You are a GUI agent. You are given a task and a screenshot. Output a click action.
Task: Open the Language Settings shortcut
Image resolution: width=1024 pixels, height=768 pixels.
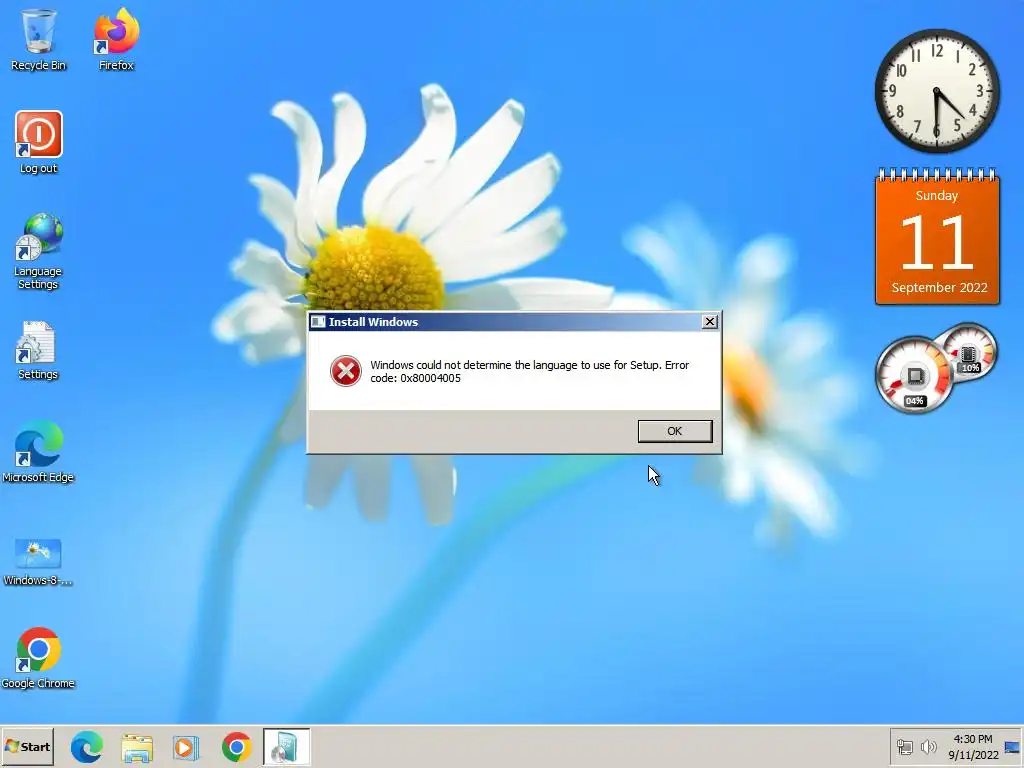coord(39,251)
